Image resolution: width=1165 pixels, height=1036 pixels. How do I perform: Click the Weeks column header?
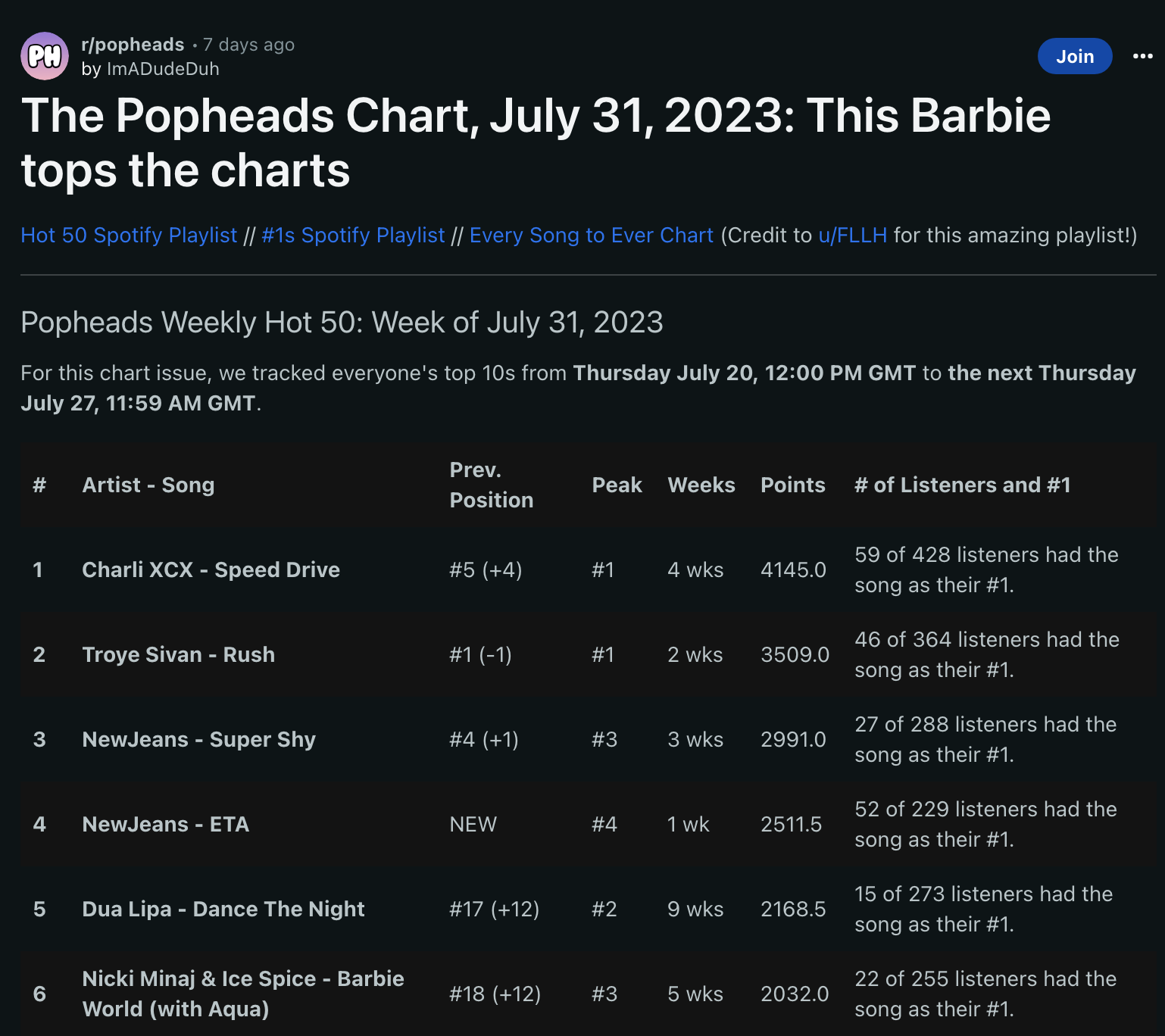701,485
